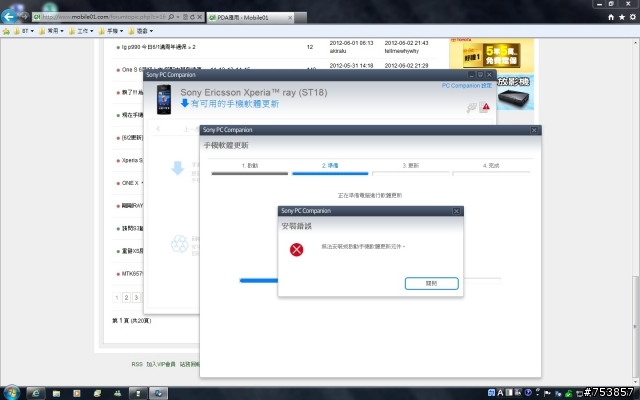Click the browser favorites star icon
Image resolution: width=640 pixels, height=400 pixels.
(x=622, y=17)
